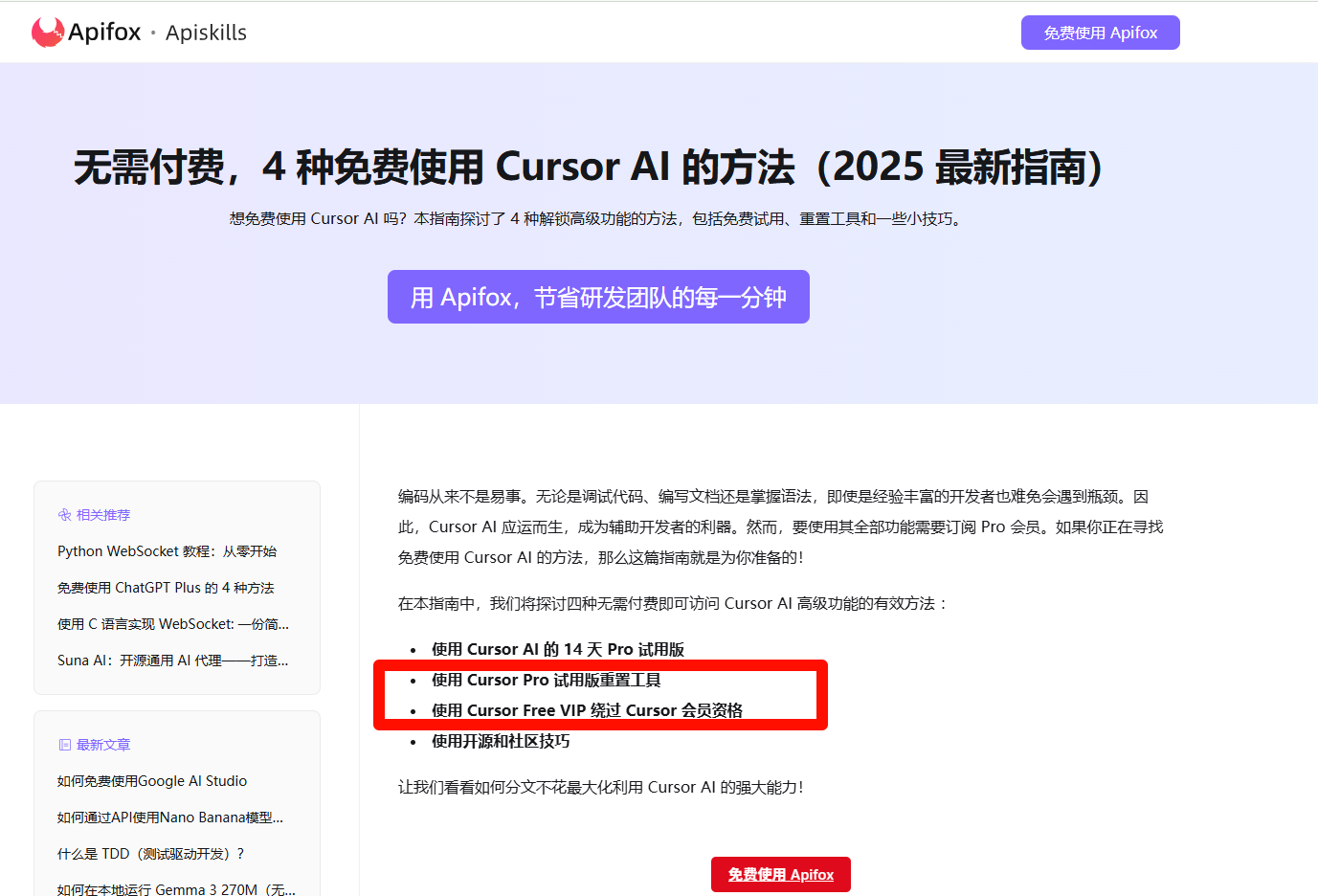Click the 相关推荐 section icon
The height and width of the screenshot is (896, 1318).
(65, 515)
